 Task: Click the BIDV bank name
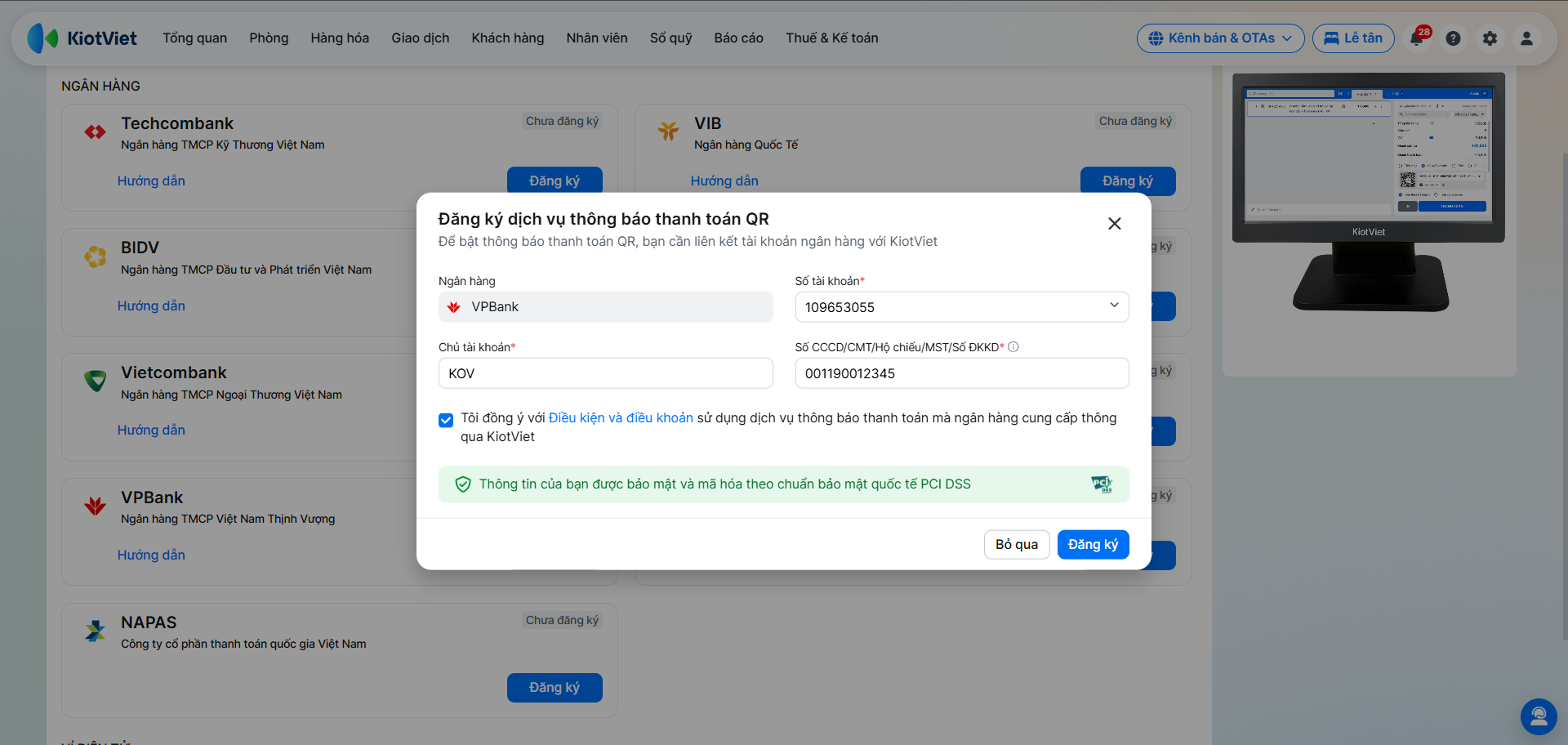coord(140,248)
